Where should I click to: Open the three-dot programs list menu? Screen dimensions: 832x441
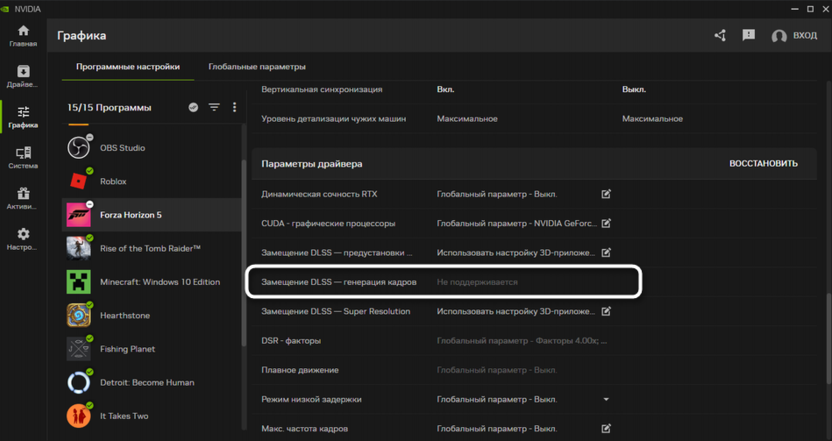tap(235, 107)
